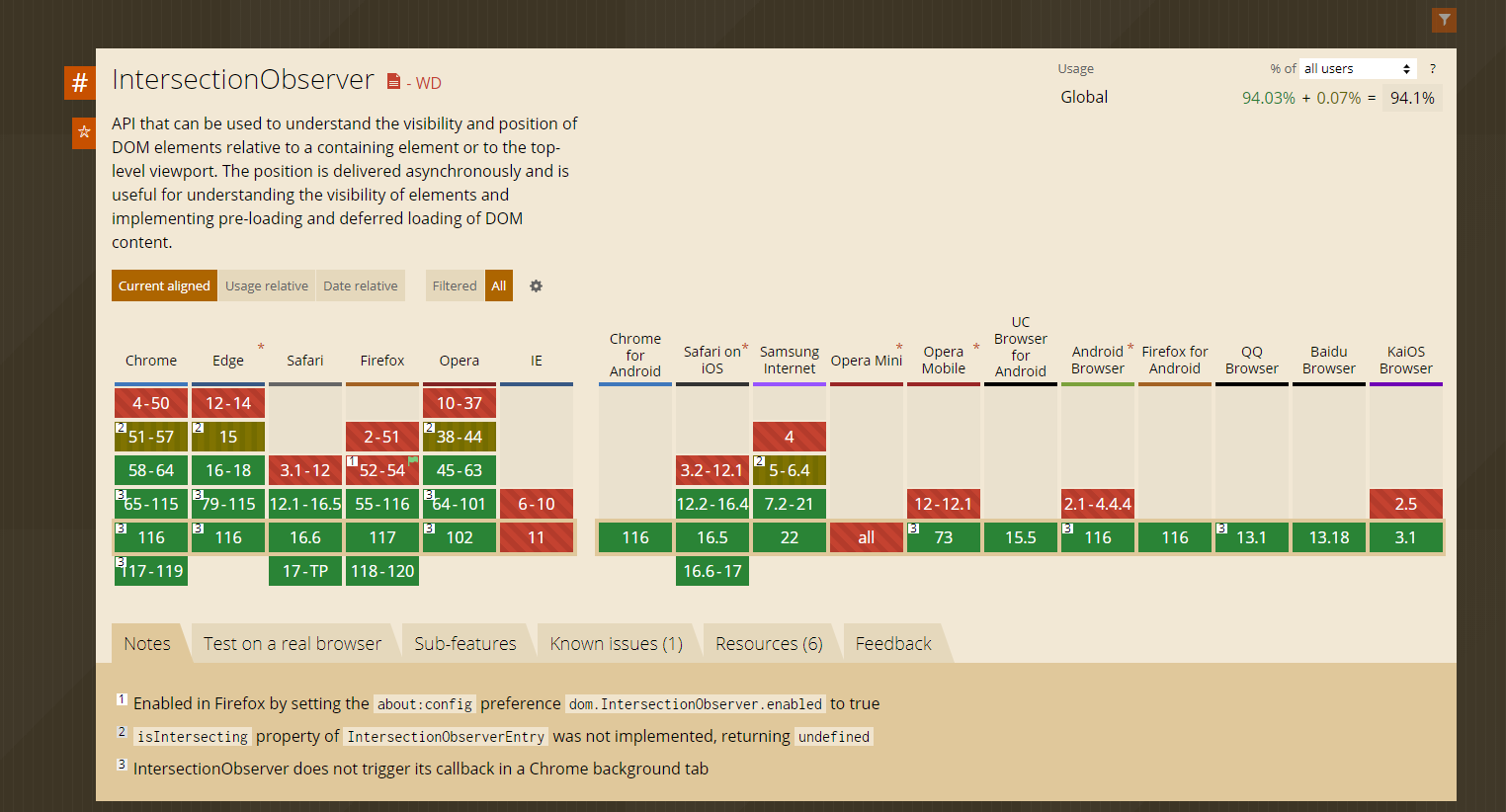Select Opera Mini all cell
This screenshot has height=812, width=1506.
[867, 537]
